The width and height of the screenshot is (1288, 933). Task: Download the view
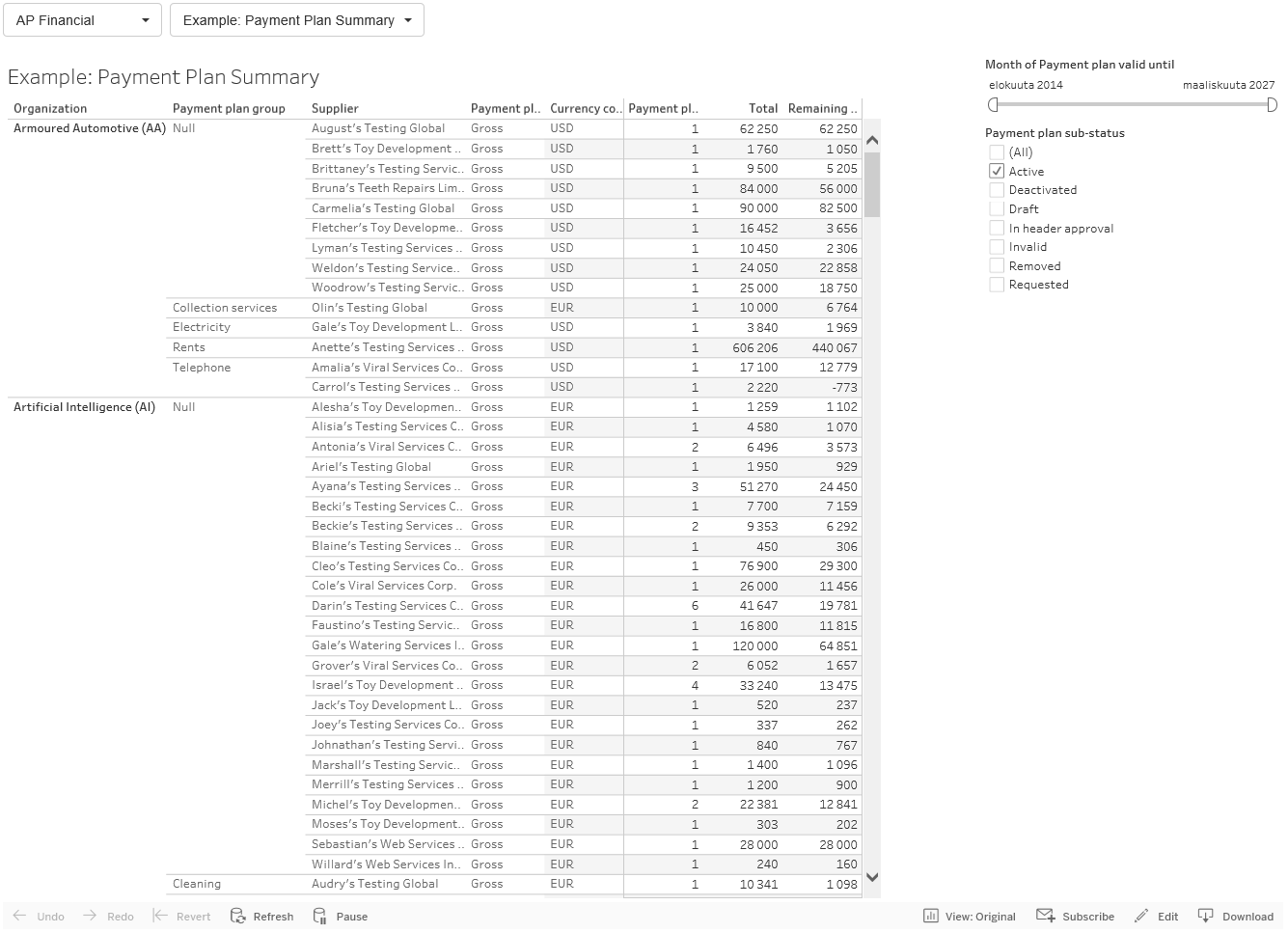(1206, 916)
